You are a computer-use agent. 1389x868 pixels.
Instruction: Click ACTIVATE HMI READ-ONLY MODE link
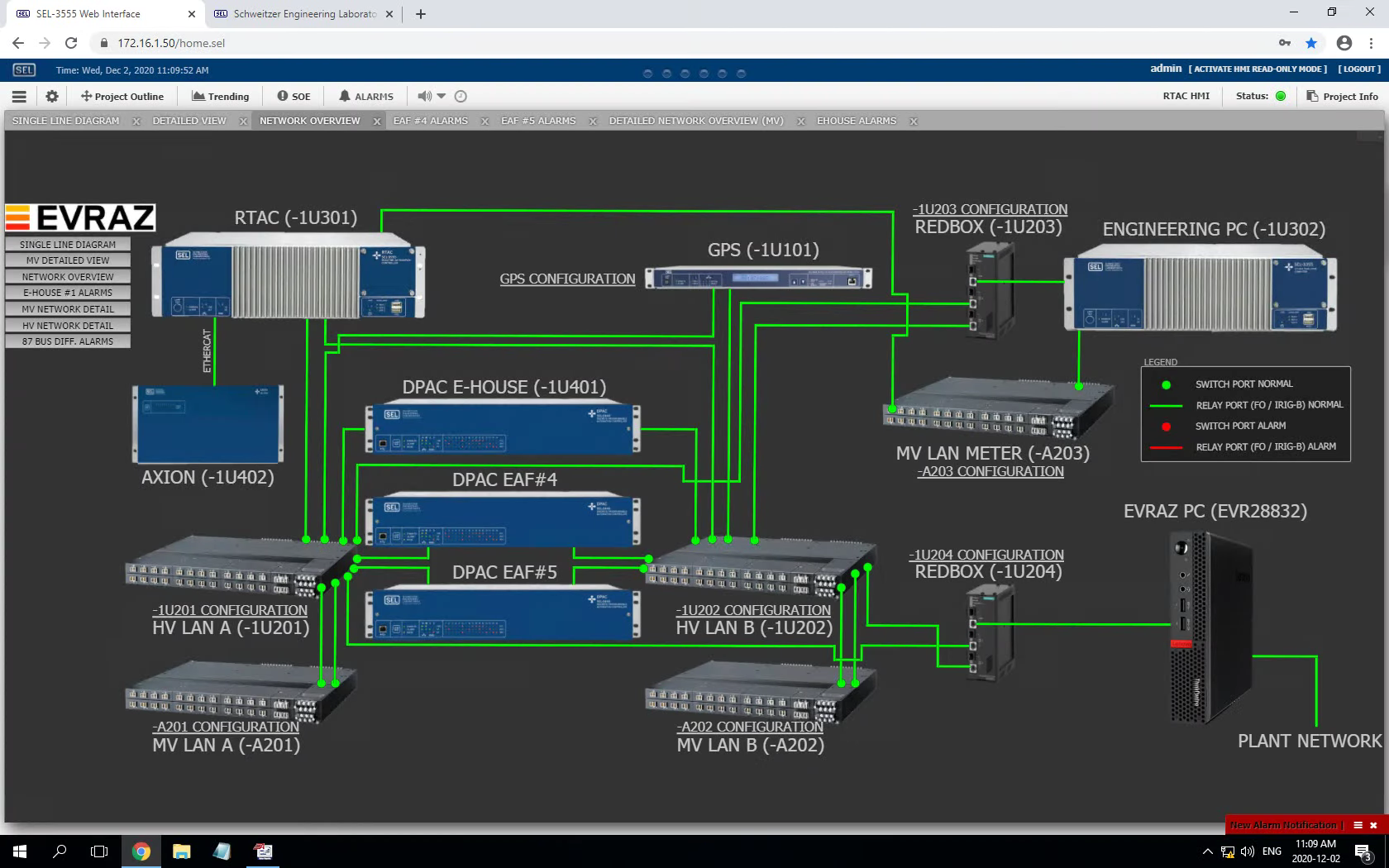coord(1258,69)
